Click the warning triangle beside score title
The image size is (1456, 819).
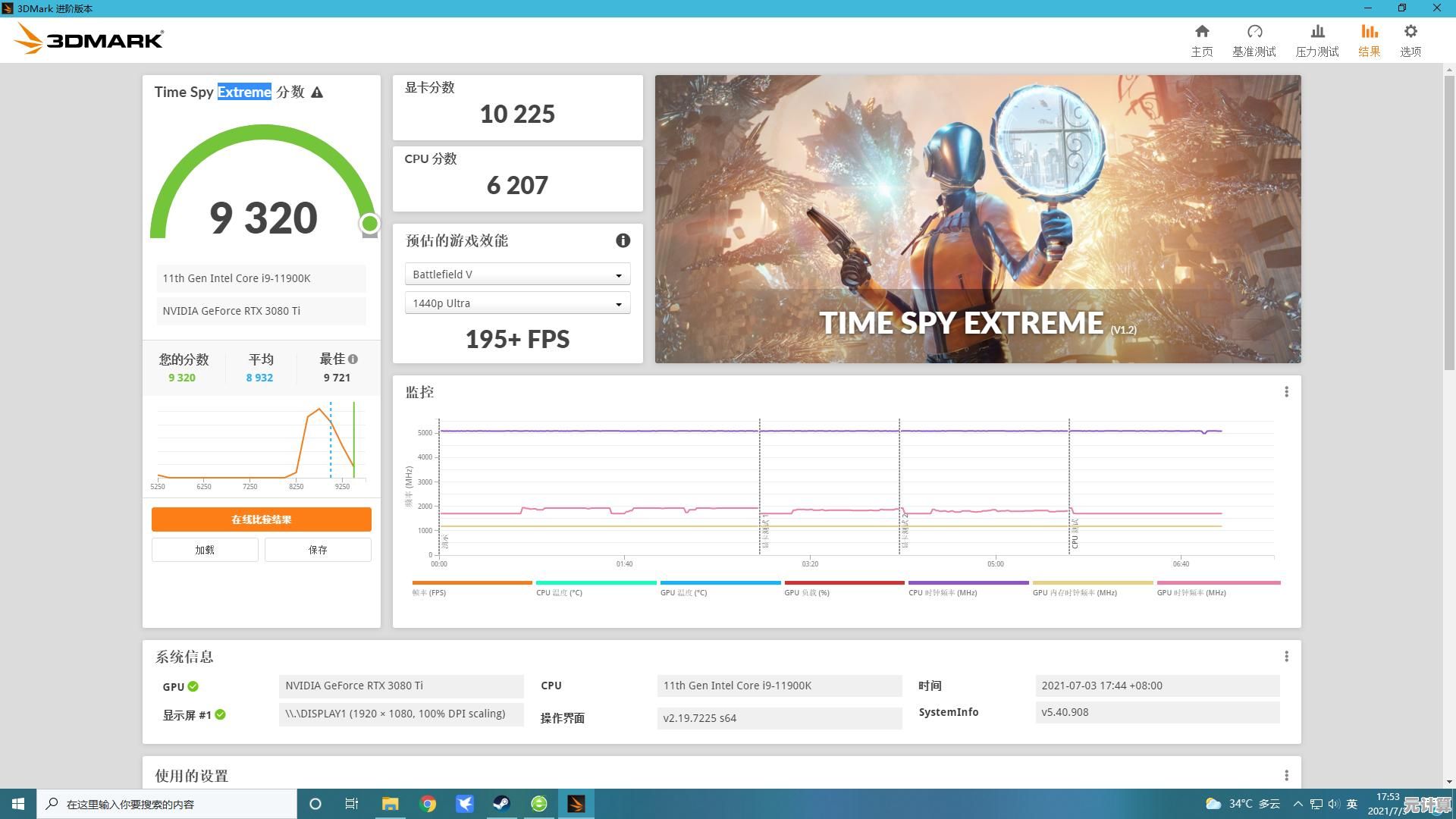(x=317, y=93)
